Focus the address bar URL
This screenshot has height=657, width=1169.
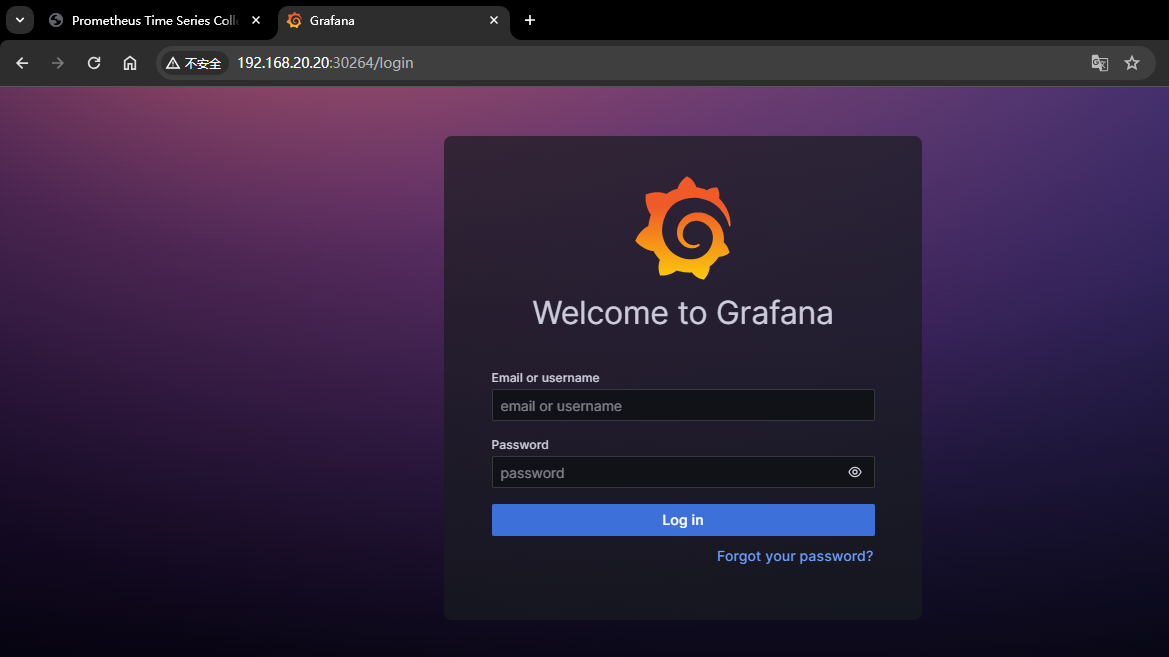[x=325, y=63]
